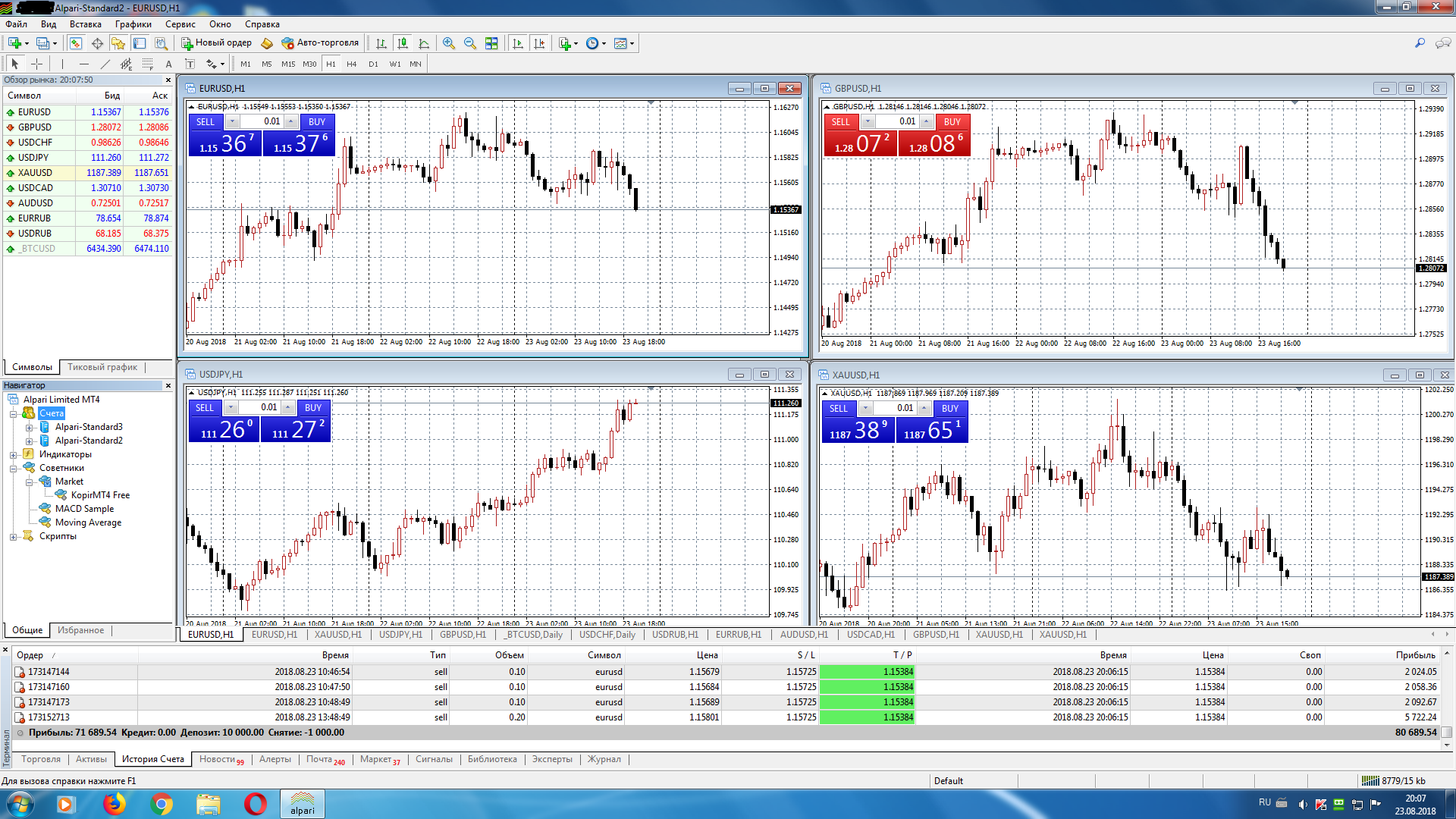Switch to the Торговля terminal tab
The image size is (1456, 819).
(41, 759)
